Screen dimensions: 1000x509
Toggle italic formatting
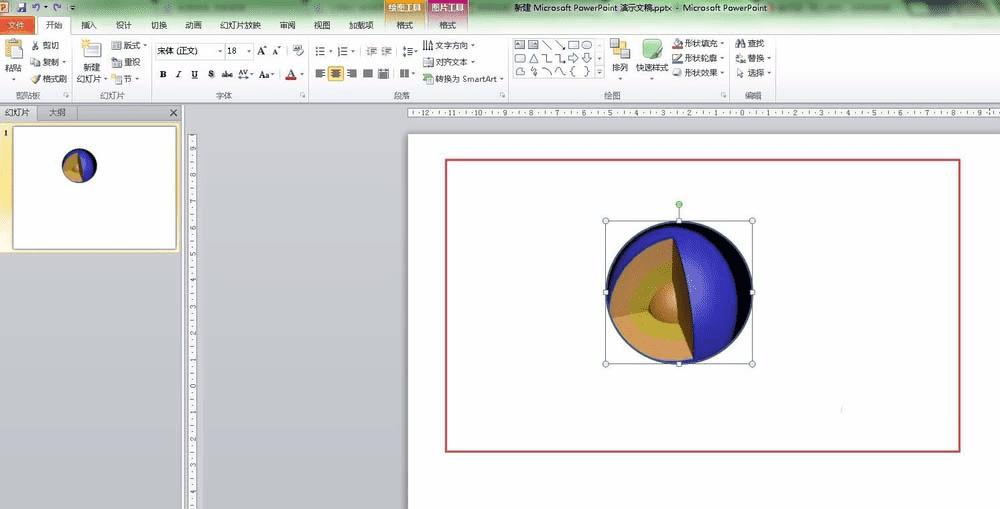point(179,74)
